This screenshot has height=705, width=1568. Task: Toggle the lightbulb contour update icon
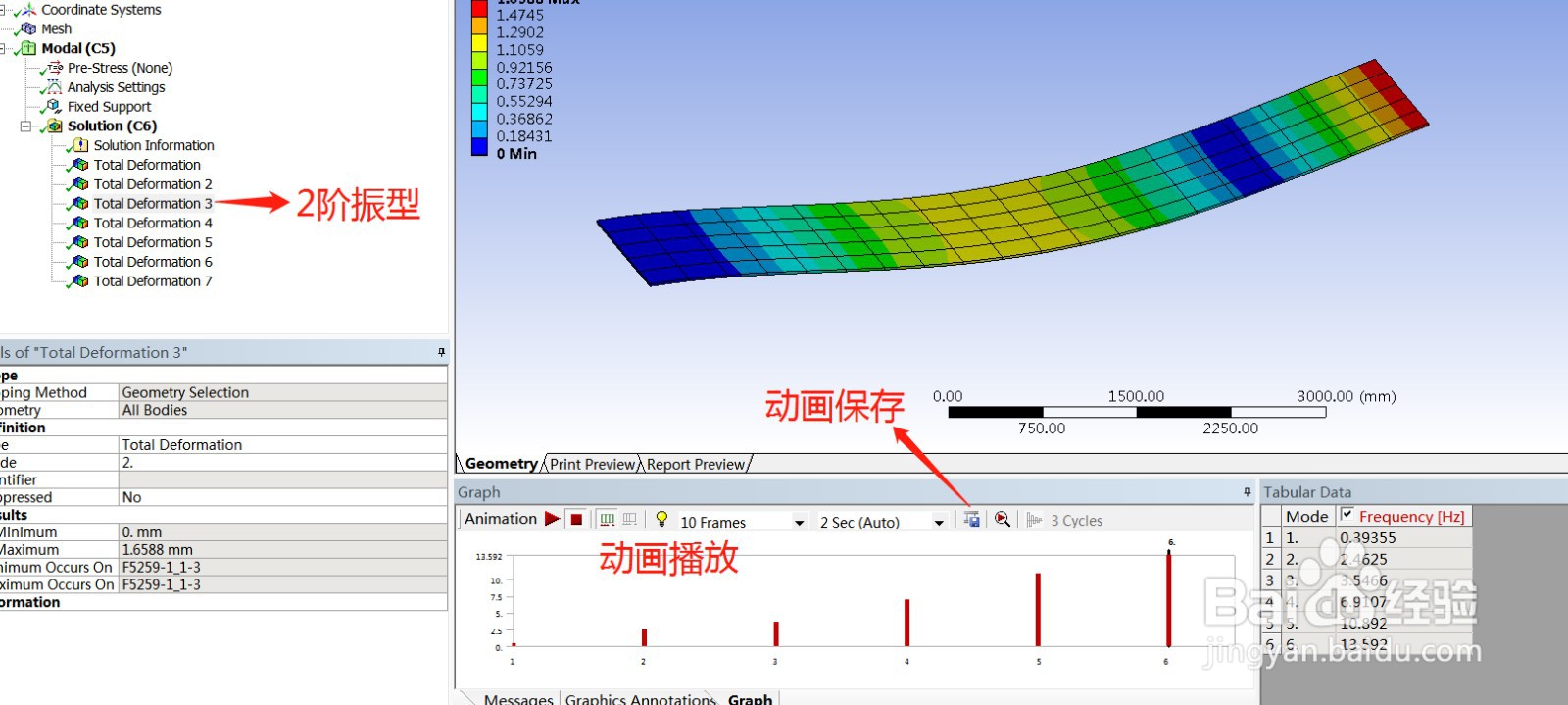[661, 519]
